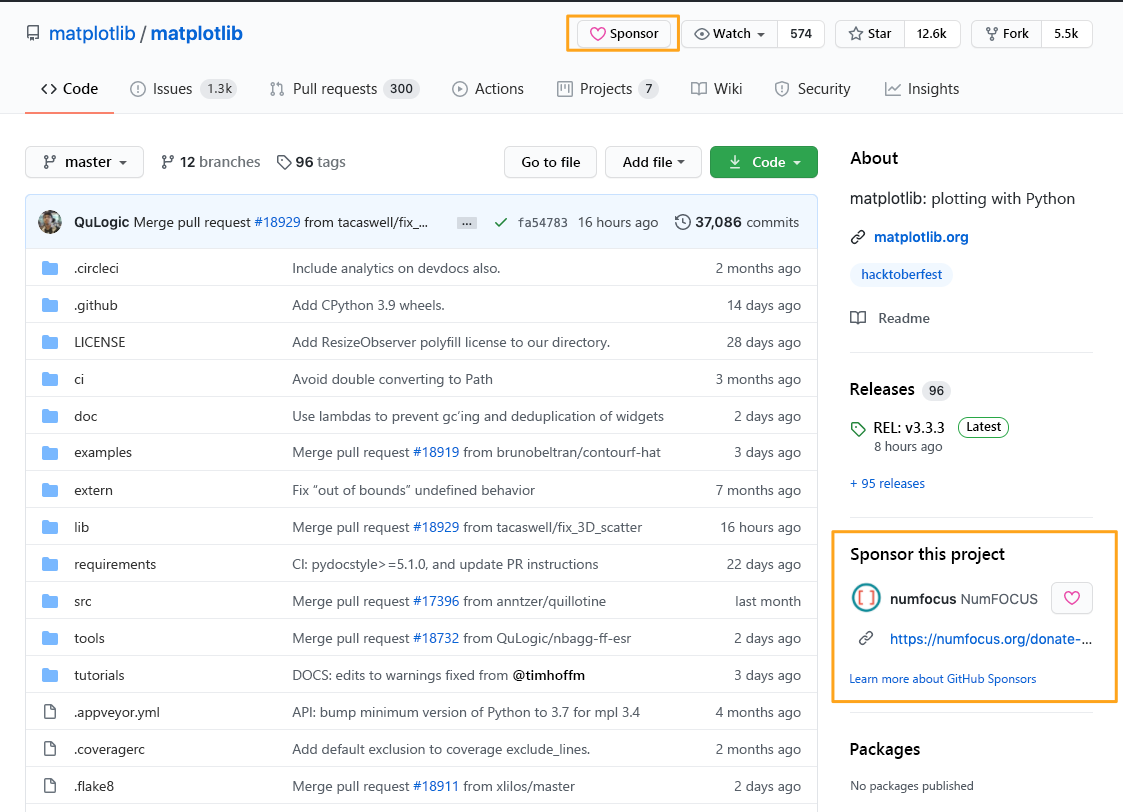The width and height of the screenshot is (1123, 812).
Task: Open commit hash fa54783
Action: [x=543, y=223]
